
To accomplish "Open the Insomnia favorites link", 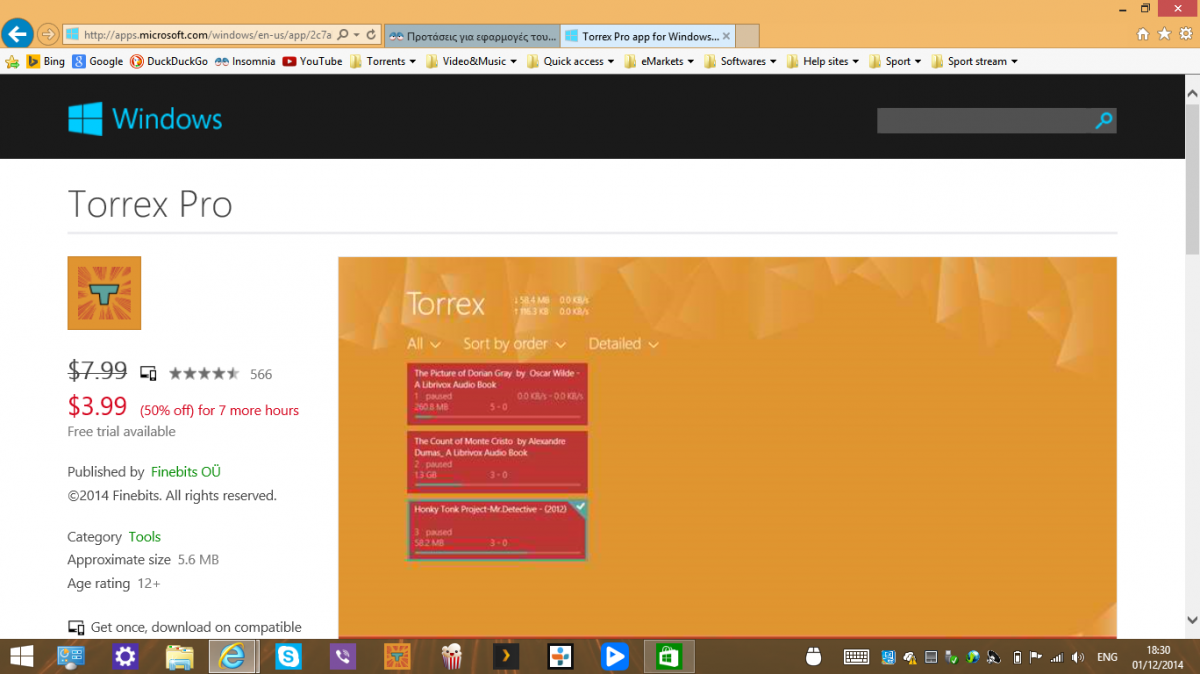I will pyautogui.click(x=244, y=61).
